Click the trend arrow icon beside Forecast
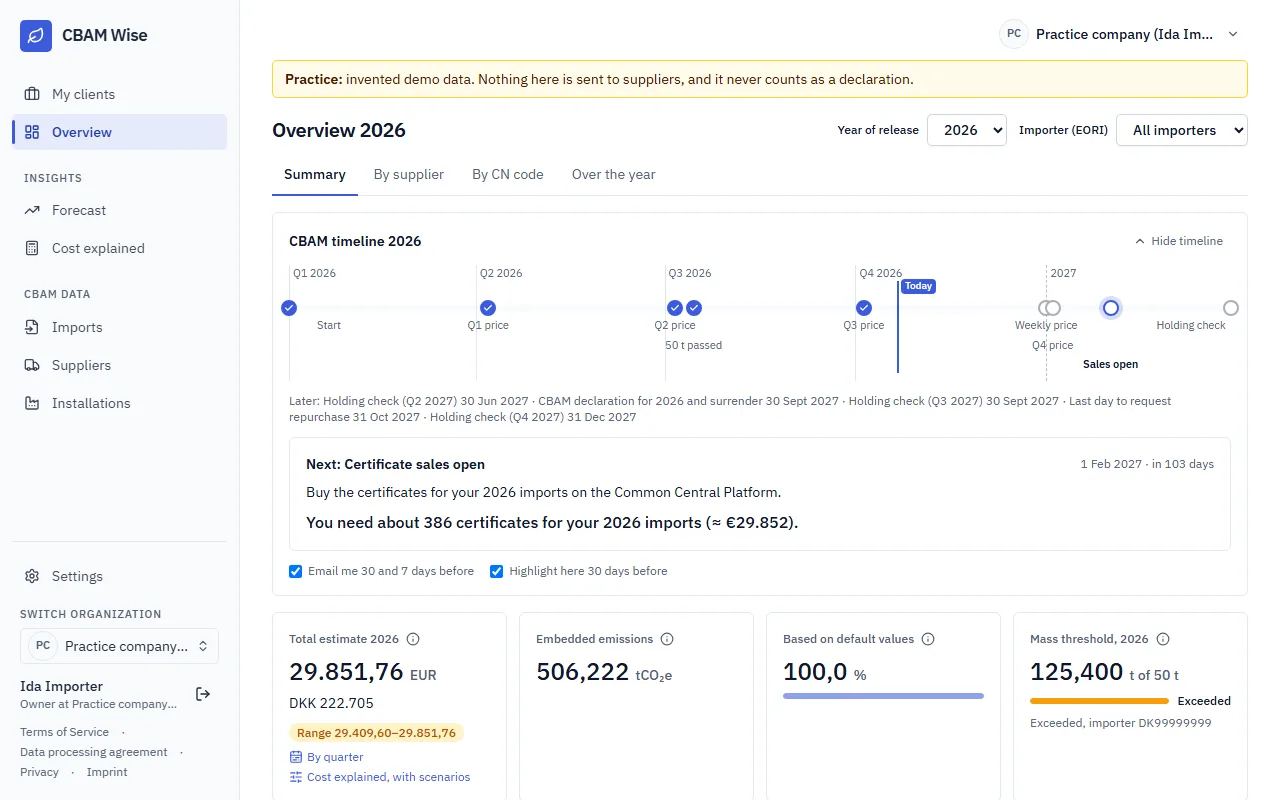1280x800 pixels. click(32, 210)
